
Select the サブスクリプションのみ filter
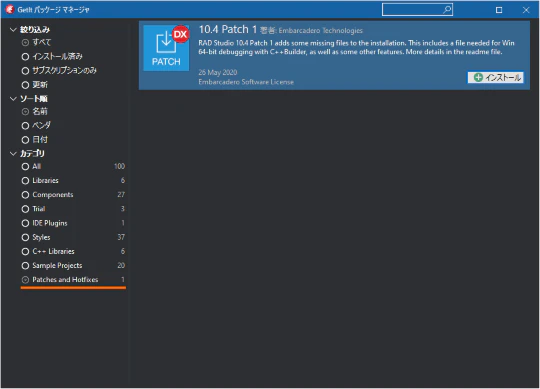[59, 71]
